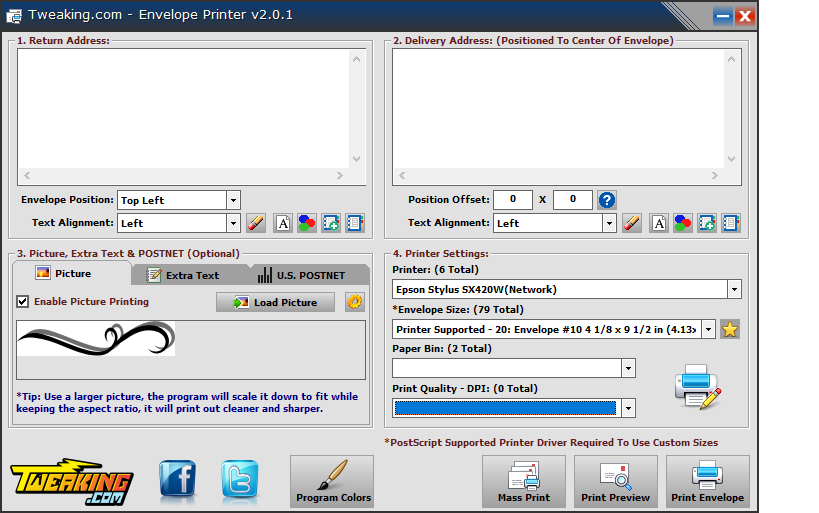The height and width of the screenshot is (513, 819).
Task: Open text color picker for Return Address
Action: 307,223
